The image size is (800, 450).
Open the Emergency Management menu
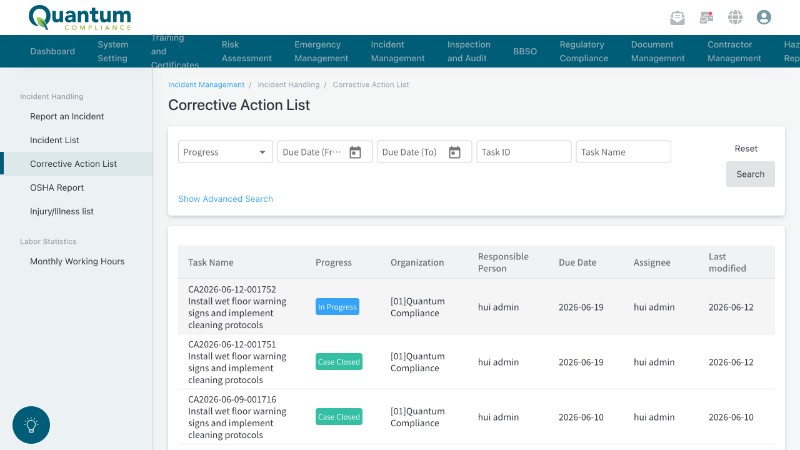[x=321, y=52]
